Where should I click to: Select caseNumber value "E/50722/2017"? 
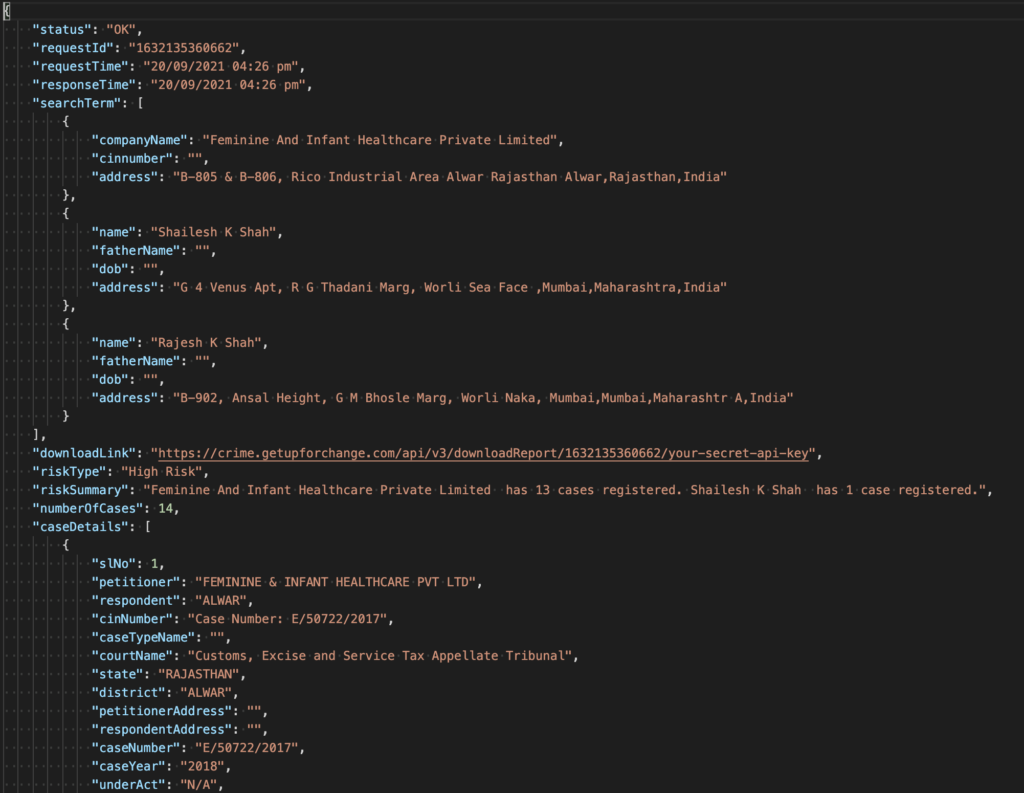[x=247, y=748]
